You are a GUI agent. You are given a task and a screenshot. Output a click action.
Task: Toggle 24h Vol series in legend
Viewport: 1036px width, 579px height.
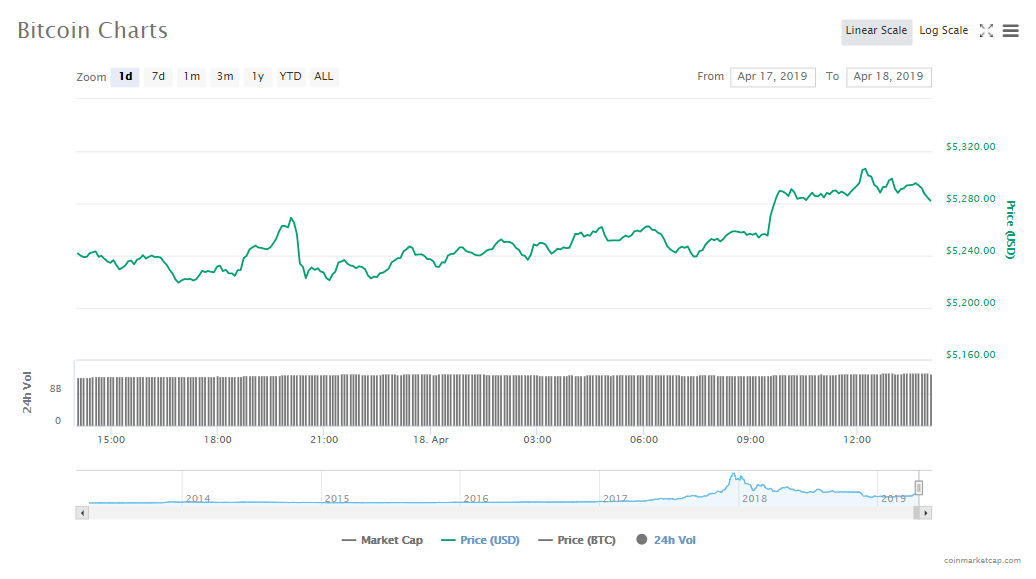click(665, 540)
